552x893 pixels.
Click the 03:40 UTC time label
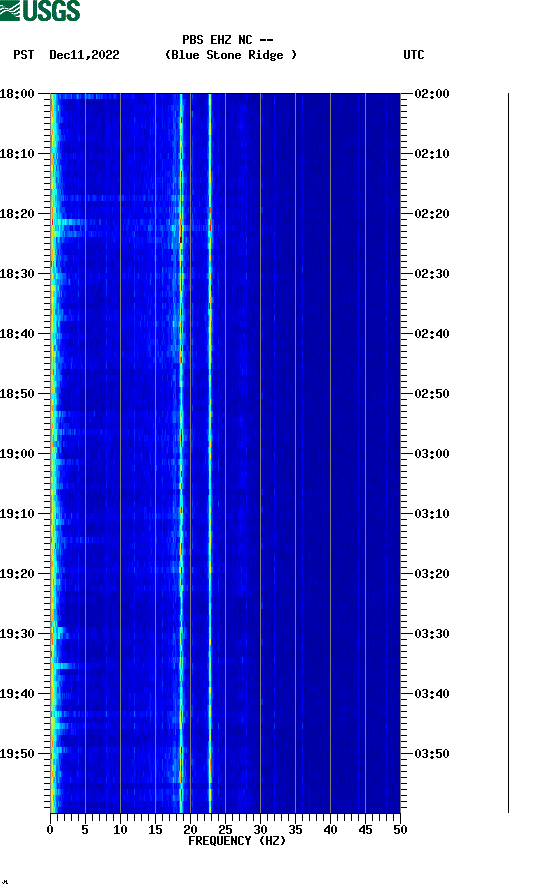[432, 694]
